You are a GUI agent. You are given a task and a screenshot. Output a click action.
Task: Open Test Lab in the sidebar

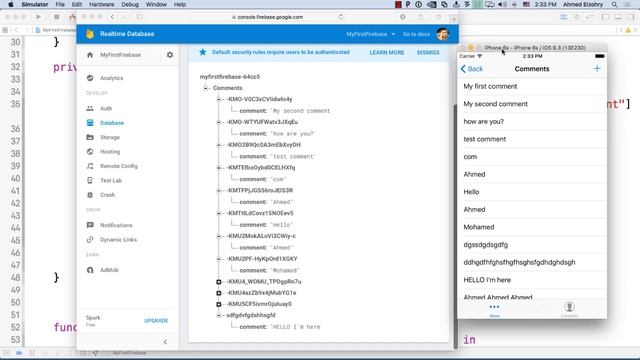tap(111, 180)
